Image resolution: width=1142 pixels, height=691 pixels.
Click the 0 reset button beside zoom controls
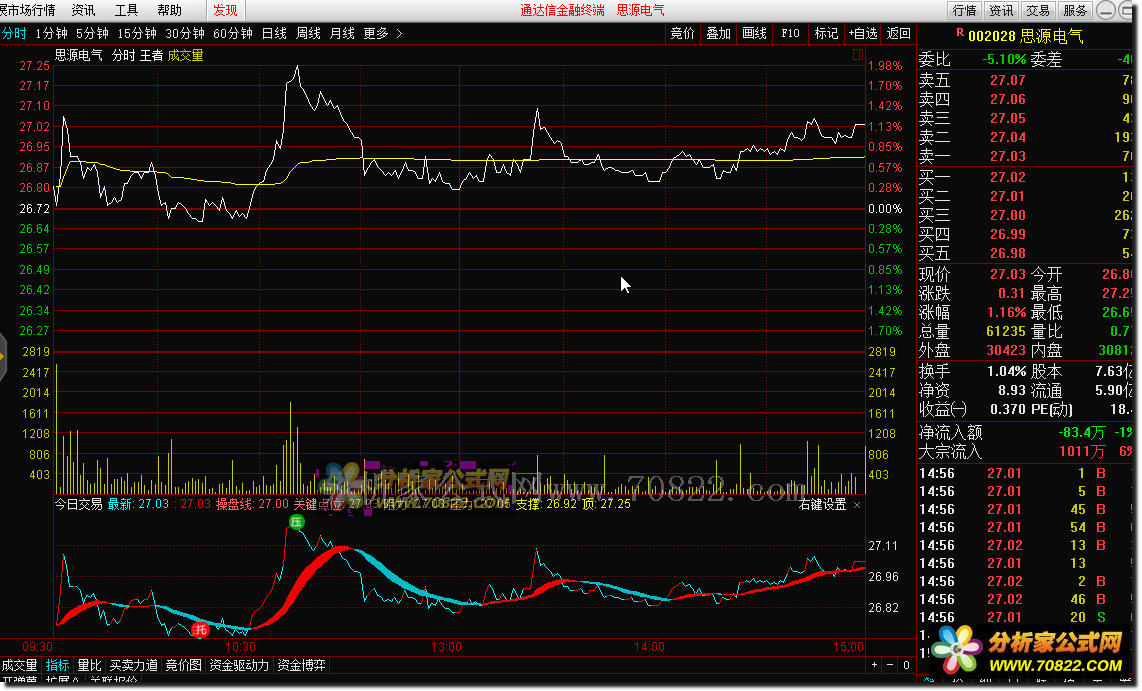click(x=906, y=665)
